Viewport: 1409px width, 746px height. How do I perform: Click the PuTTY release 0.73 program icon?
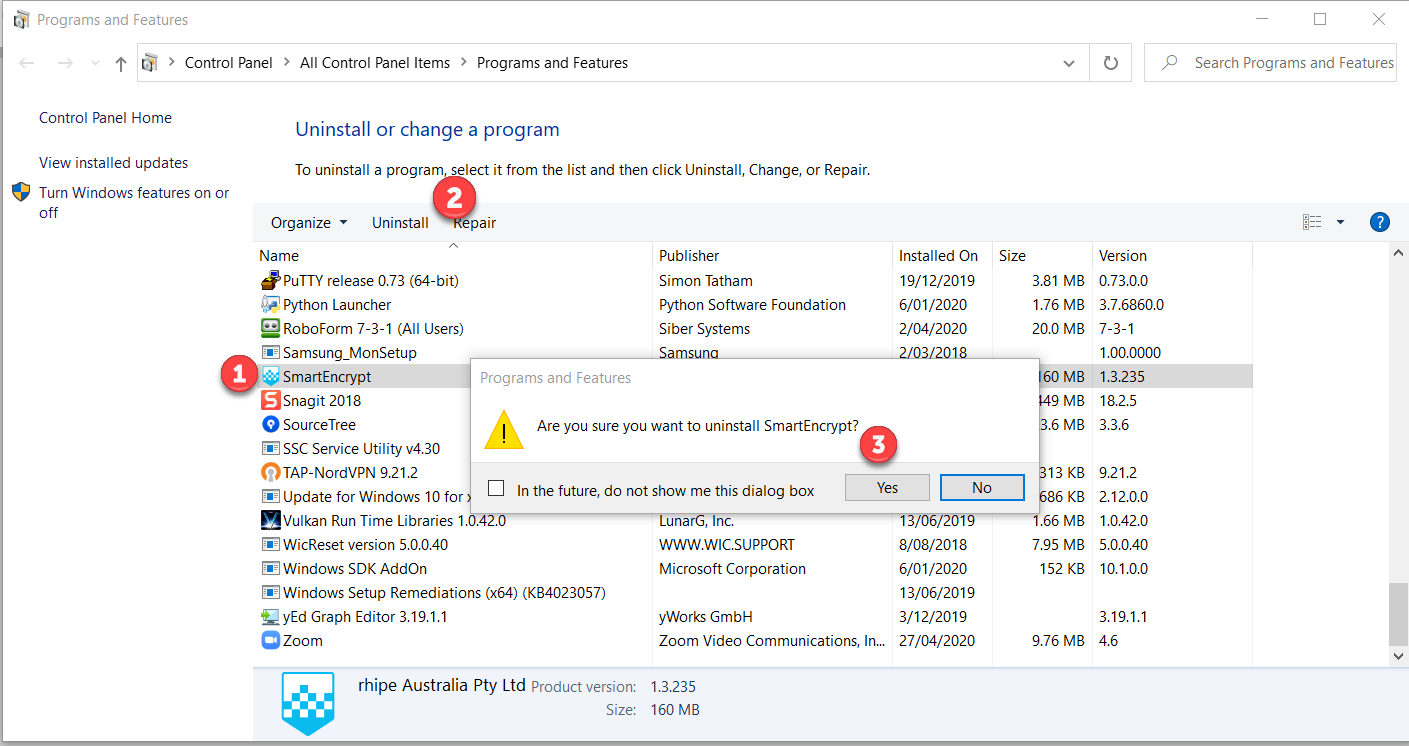(x=270, y=281)
